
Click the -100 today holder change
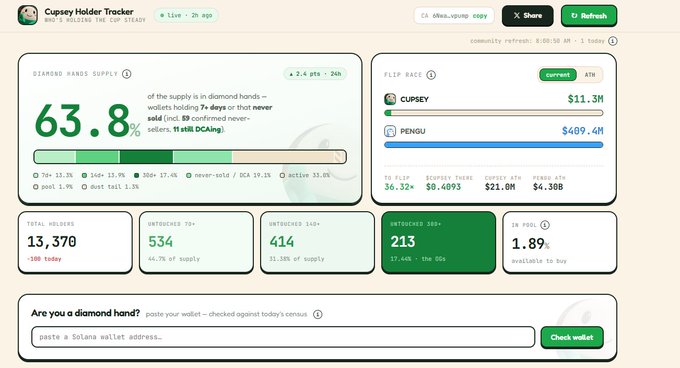pos(44,259)
